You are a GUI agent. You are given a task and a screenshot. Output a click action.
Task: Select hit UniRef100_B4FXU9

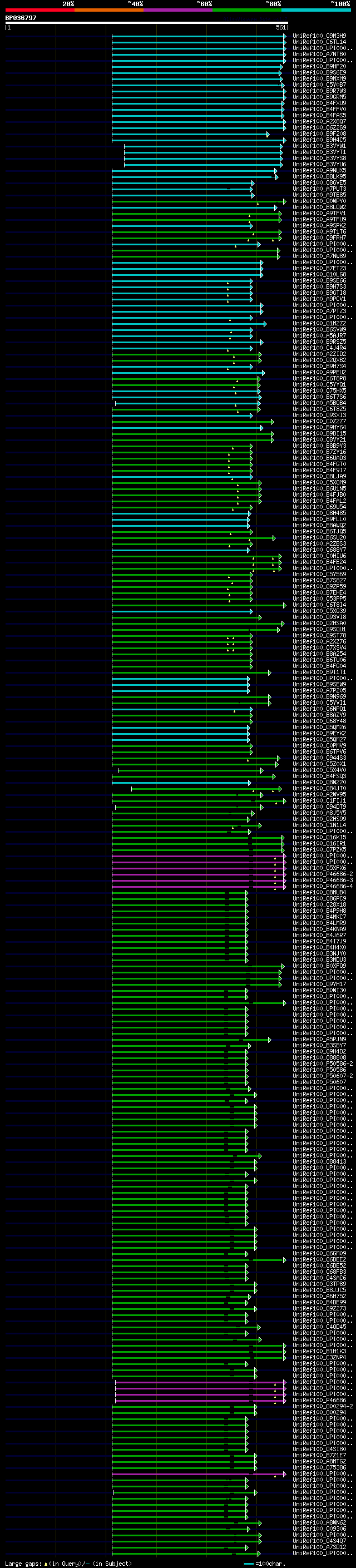319,103
